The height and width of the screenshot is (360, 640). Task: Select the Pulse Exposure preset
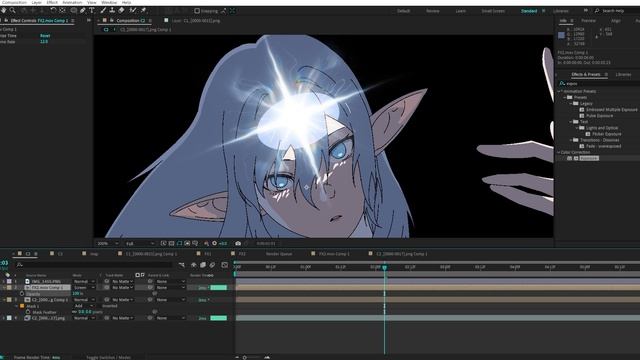pyautogui.click(x=599, y=116)
